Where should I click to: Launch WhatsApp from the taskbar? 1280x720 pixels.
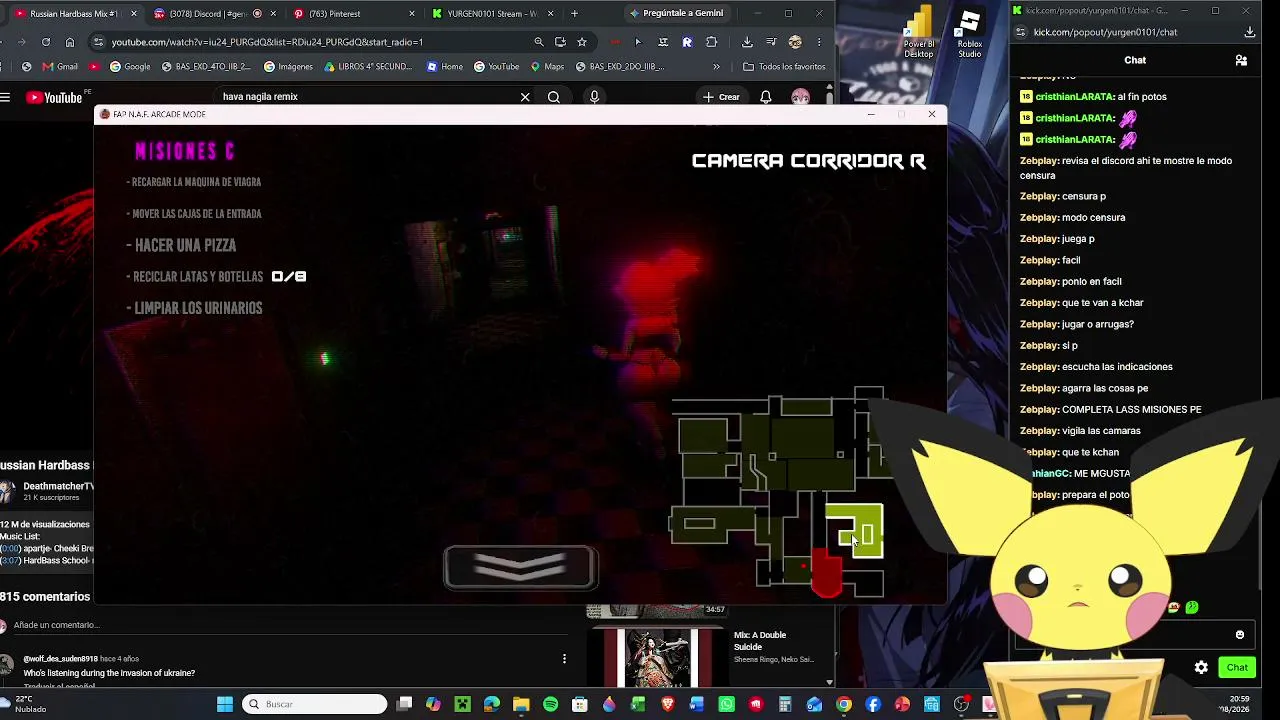click(x=726, y=705)
